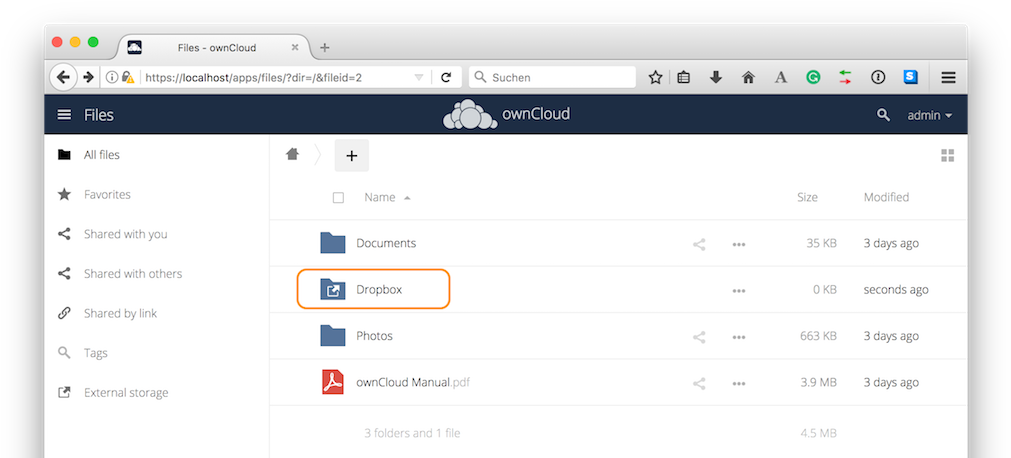Click the 3.9 MB size value
This screenshot has height=458, width=1011.
(819, 383)
